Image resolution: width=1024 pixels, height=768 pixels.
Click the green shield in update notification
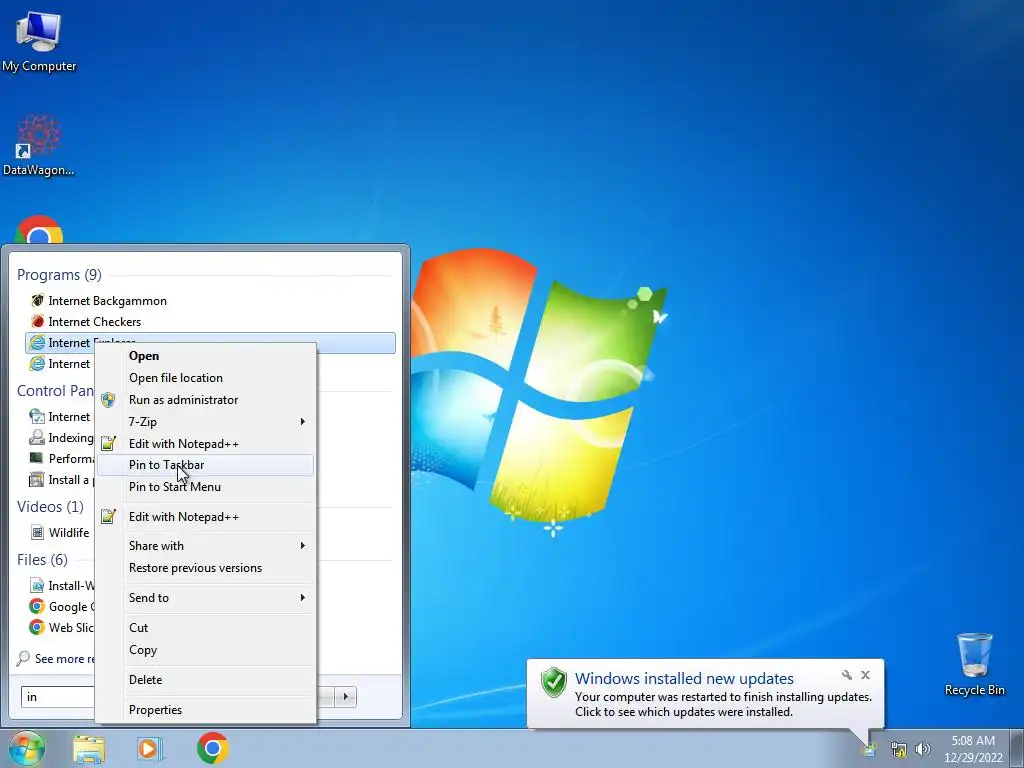point(553,682)
